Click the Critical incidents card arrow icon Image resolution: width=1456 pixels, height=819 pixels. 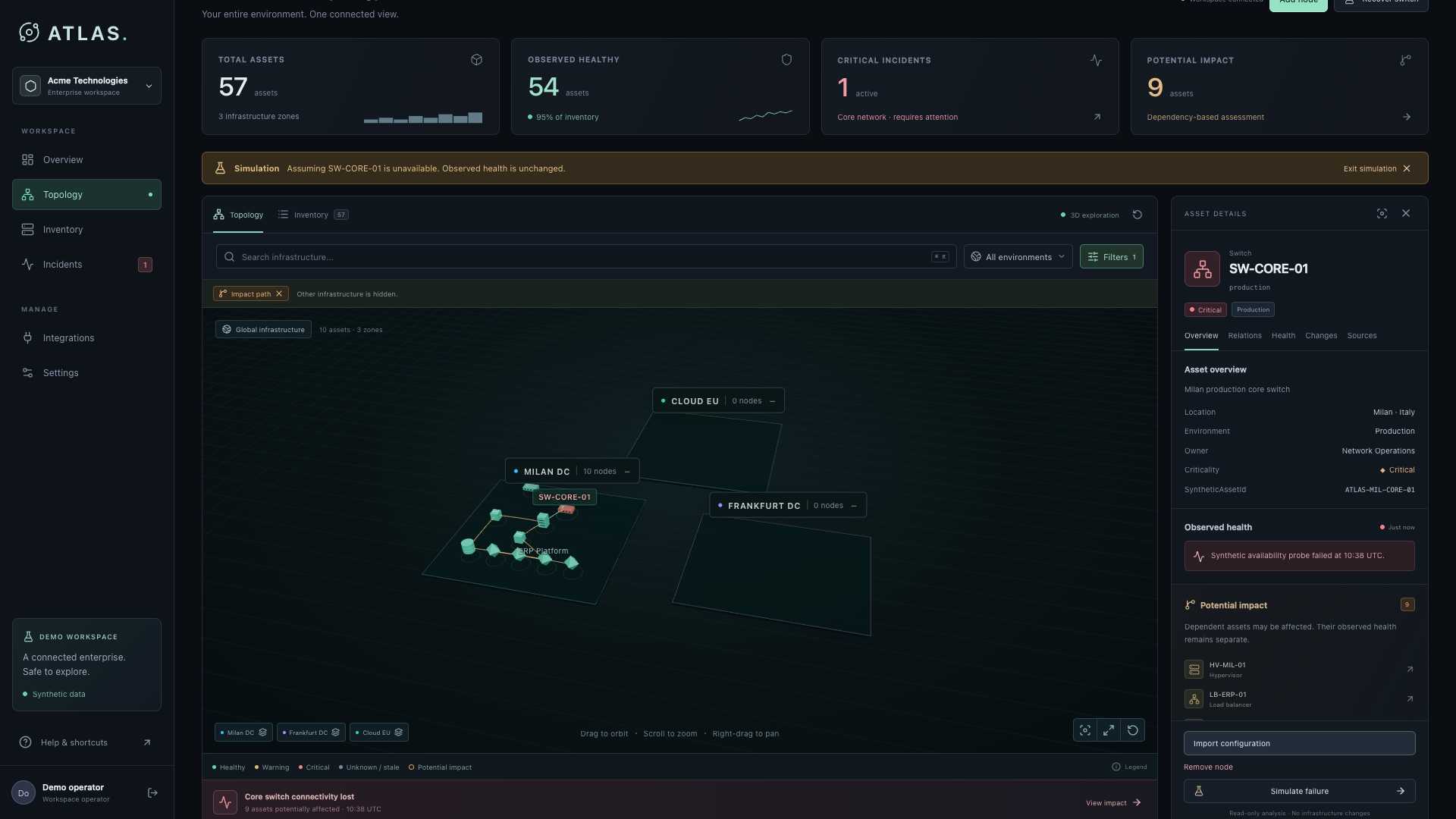(1097, 118)
